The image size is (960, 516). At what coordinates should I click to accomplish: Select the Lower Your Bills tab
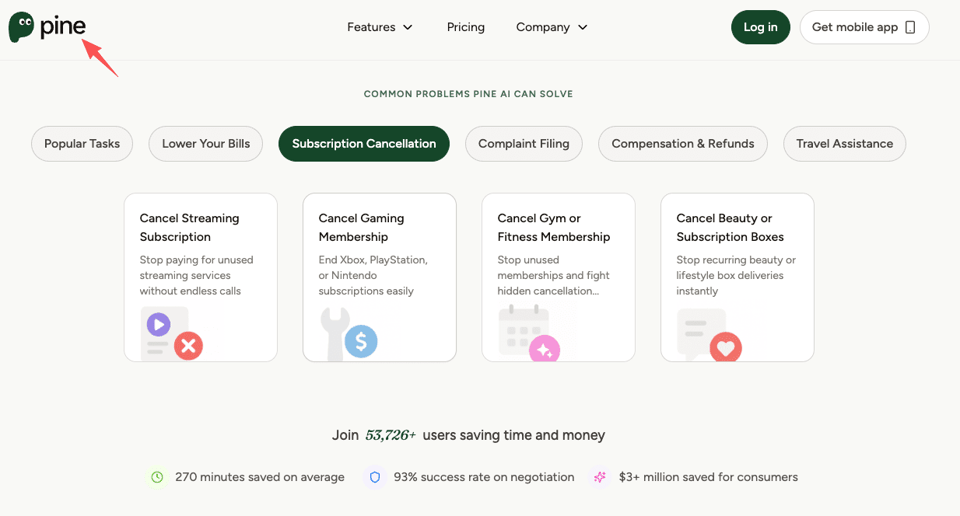click(206, 144)
